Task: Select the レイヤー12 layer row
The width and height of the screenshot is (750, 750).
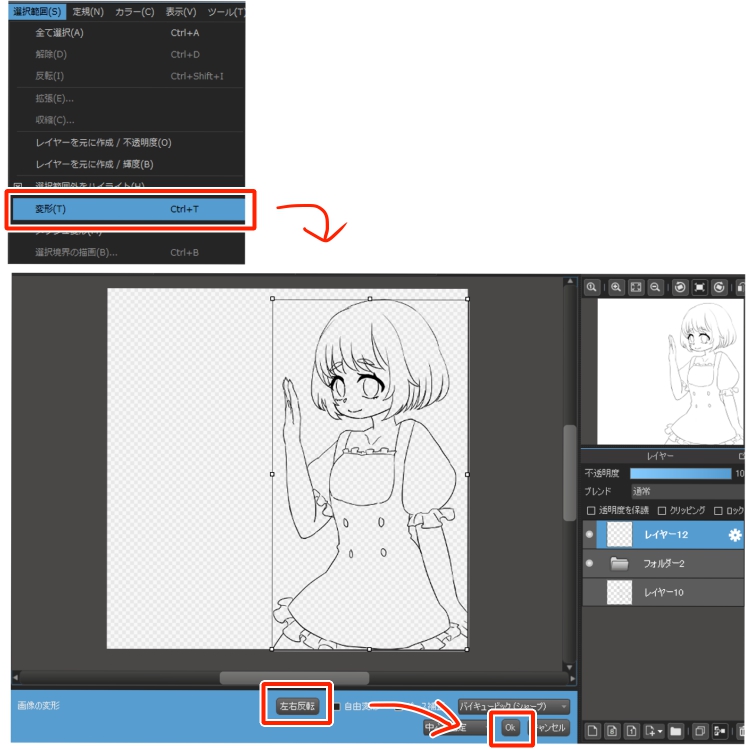Action: 663,535
